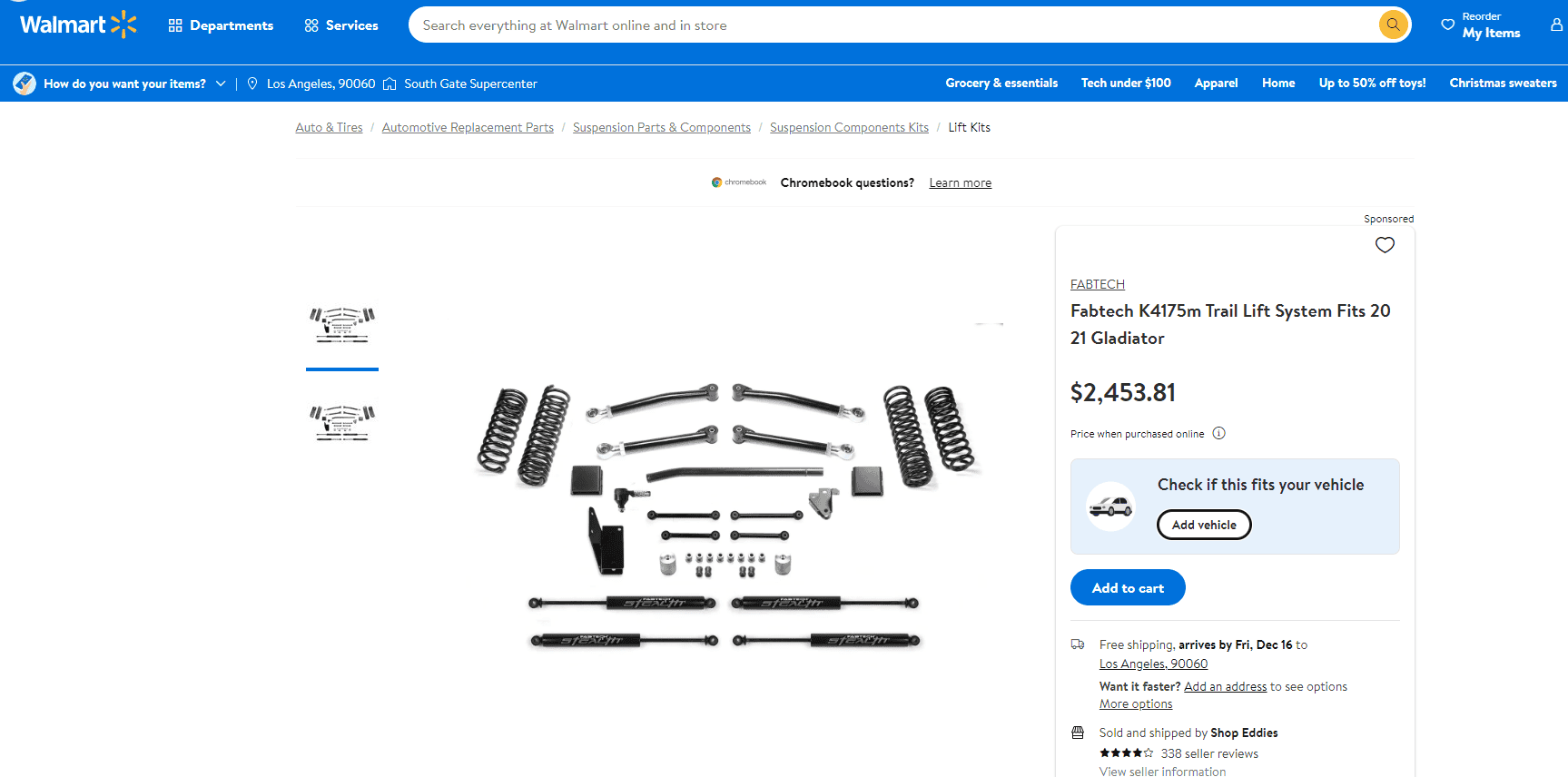Click the Add vehicle button
Viewport: 1568px width, 777px height.
(1204, 525)
